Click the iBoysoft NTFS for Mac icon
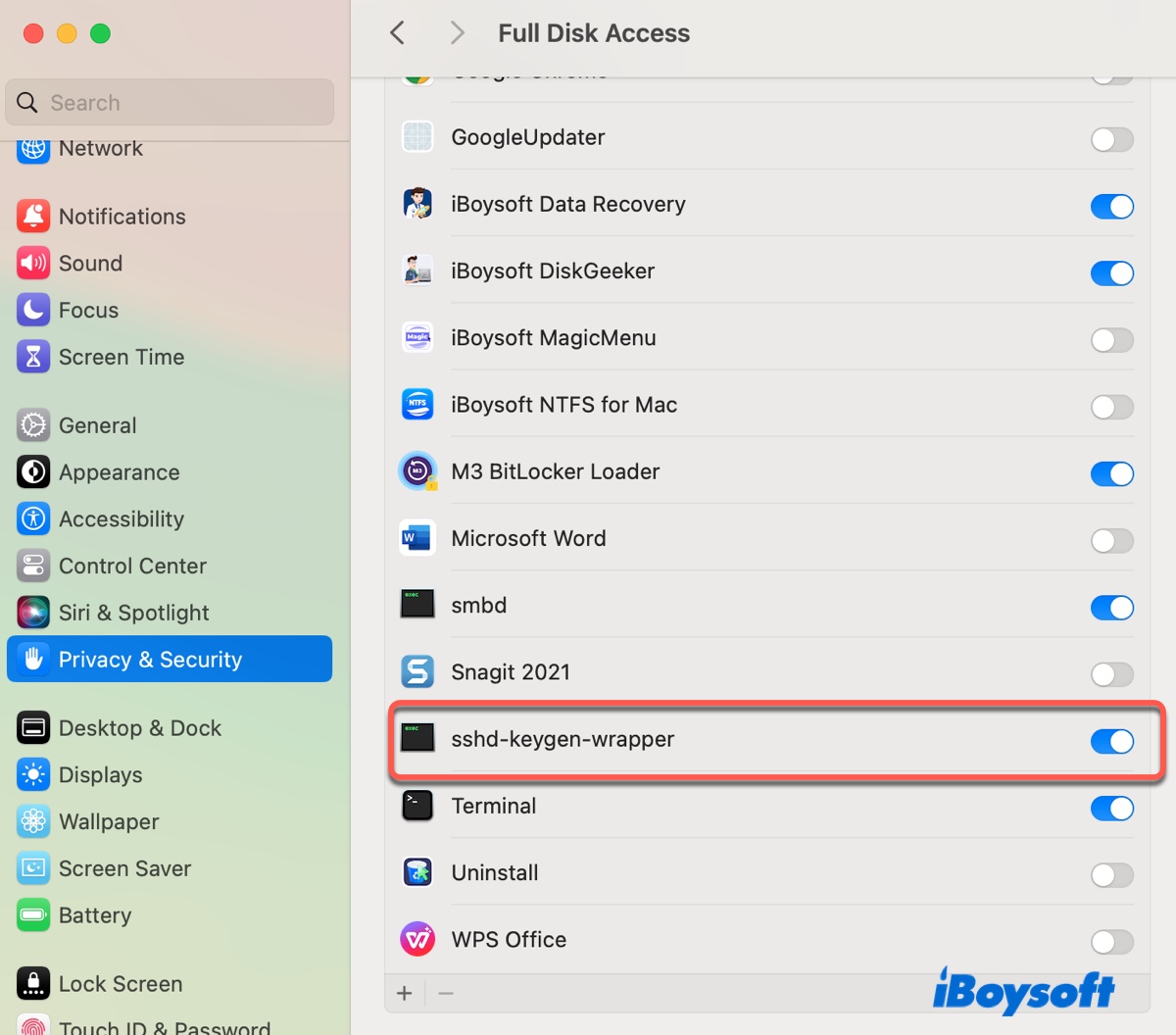Screen dimensions: 1176x1035 coord(417,405)
